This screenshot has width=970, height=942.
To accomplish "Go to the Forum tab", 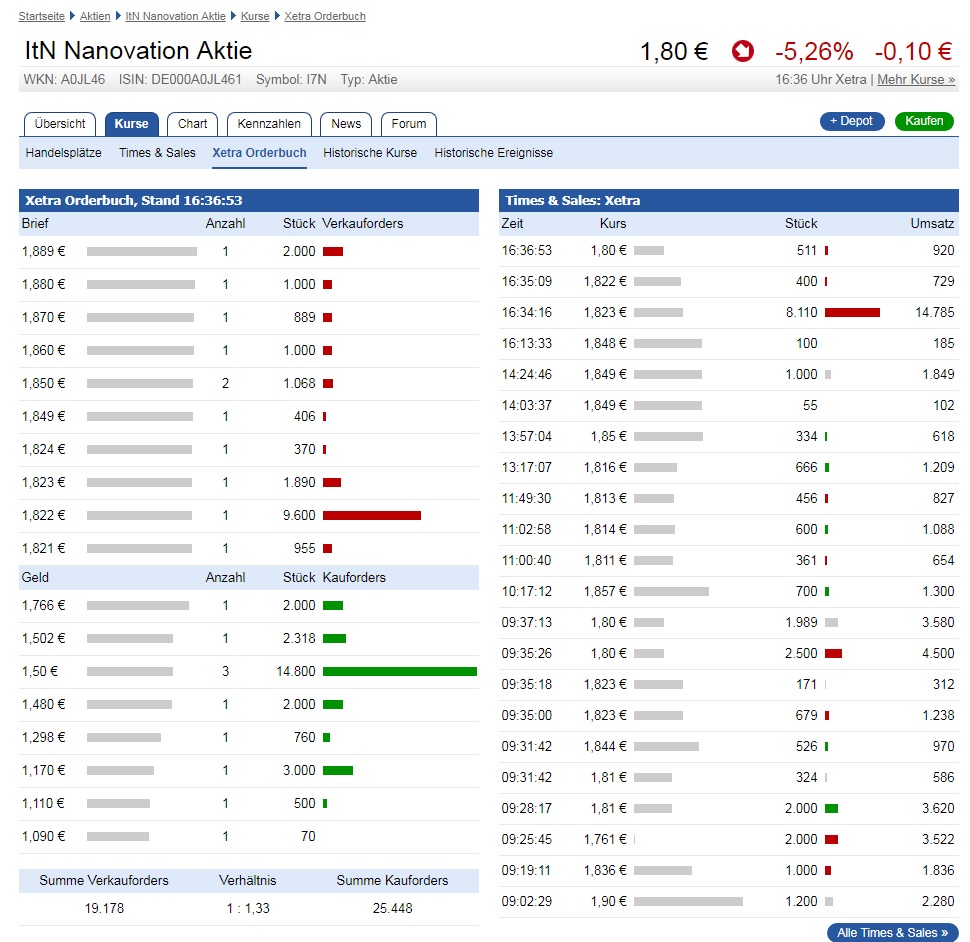I will (408, 124).
